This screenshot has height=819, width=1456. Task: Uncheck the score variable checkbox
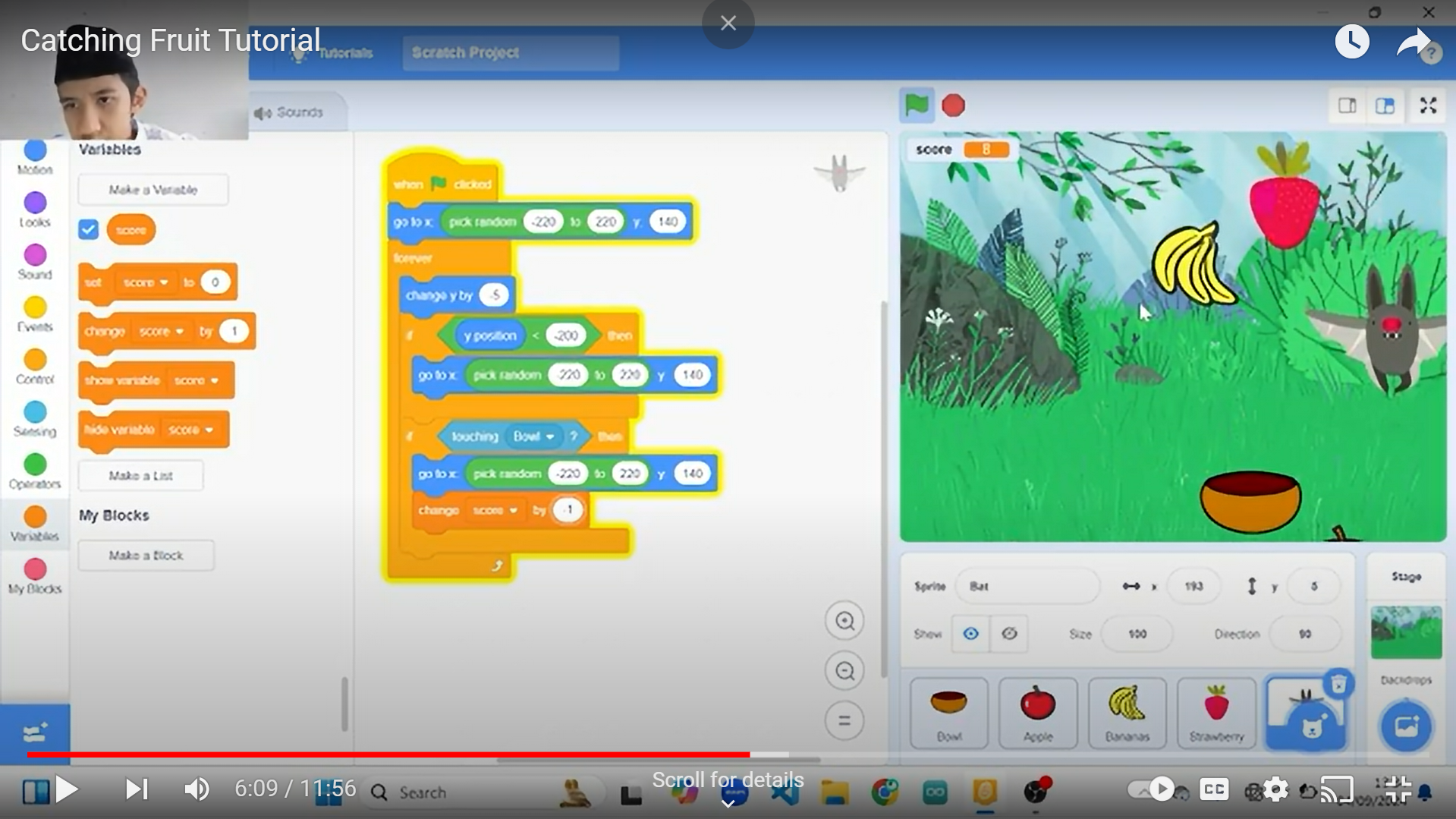[89, 229]
